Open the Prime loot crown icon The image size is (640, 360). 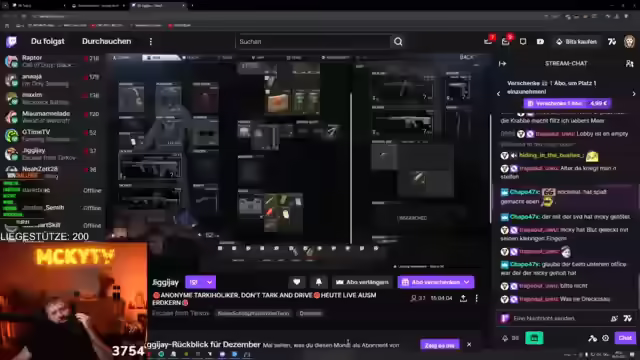click(x=489, y=41)
